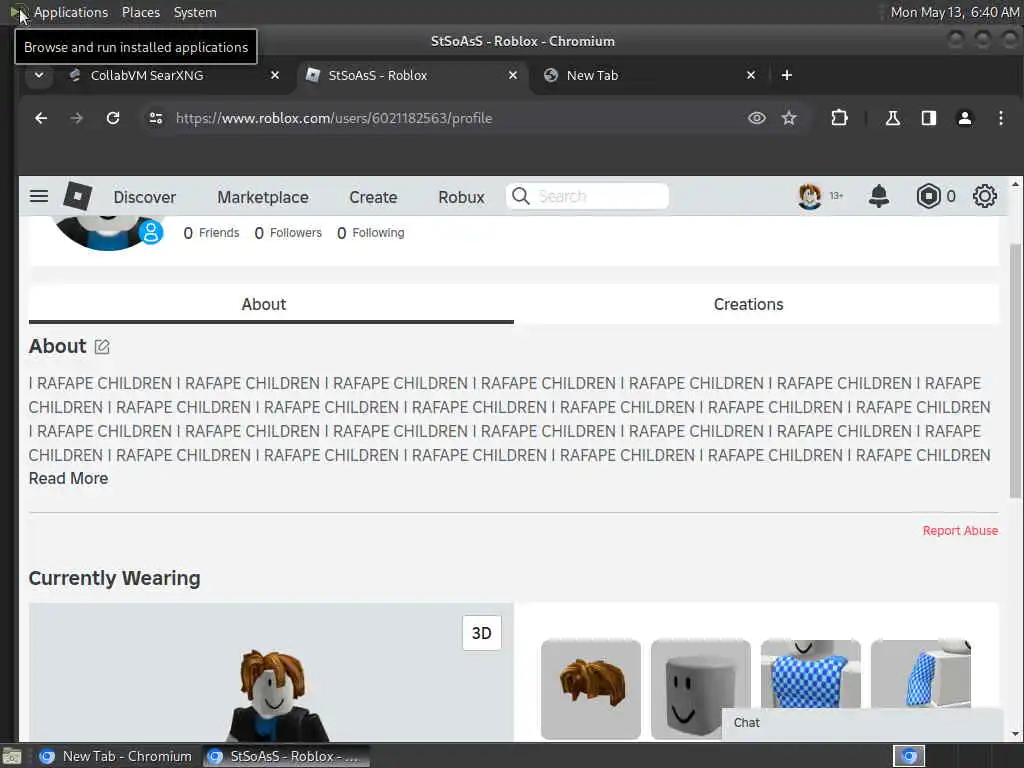
Task: Click the 0 Followers count
Action: tap(288, 232)
